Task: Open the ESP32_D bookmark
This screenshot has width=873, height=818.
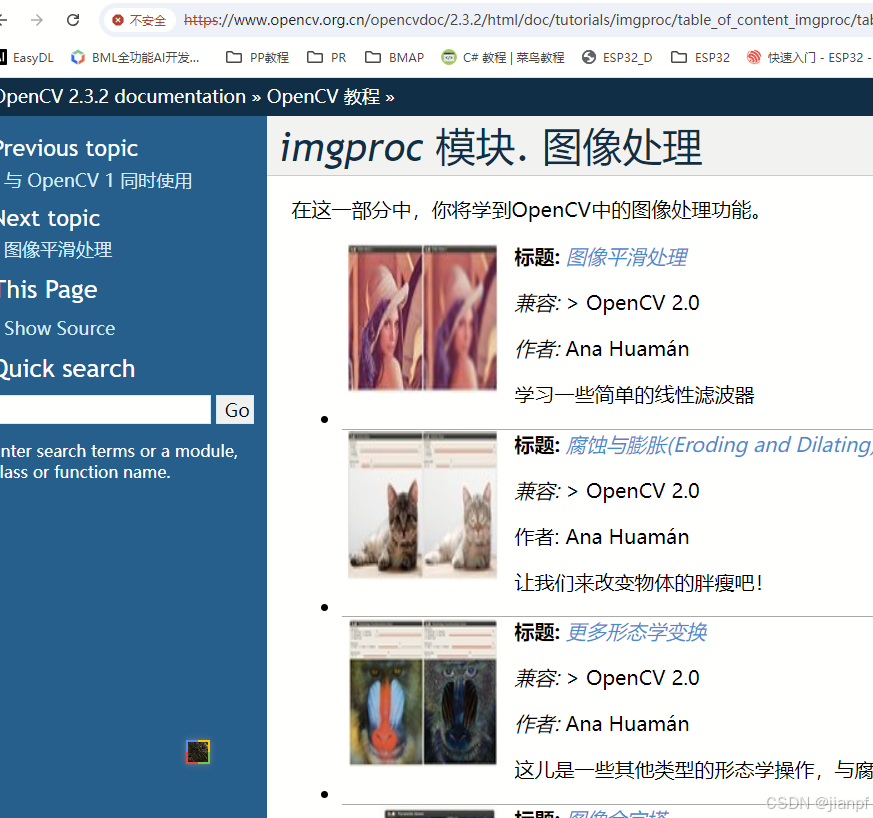Action: point(617,57)
